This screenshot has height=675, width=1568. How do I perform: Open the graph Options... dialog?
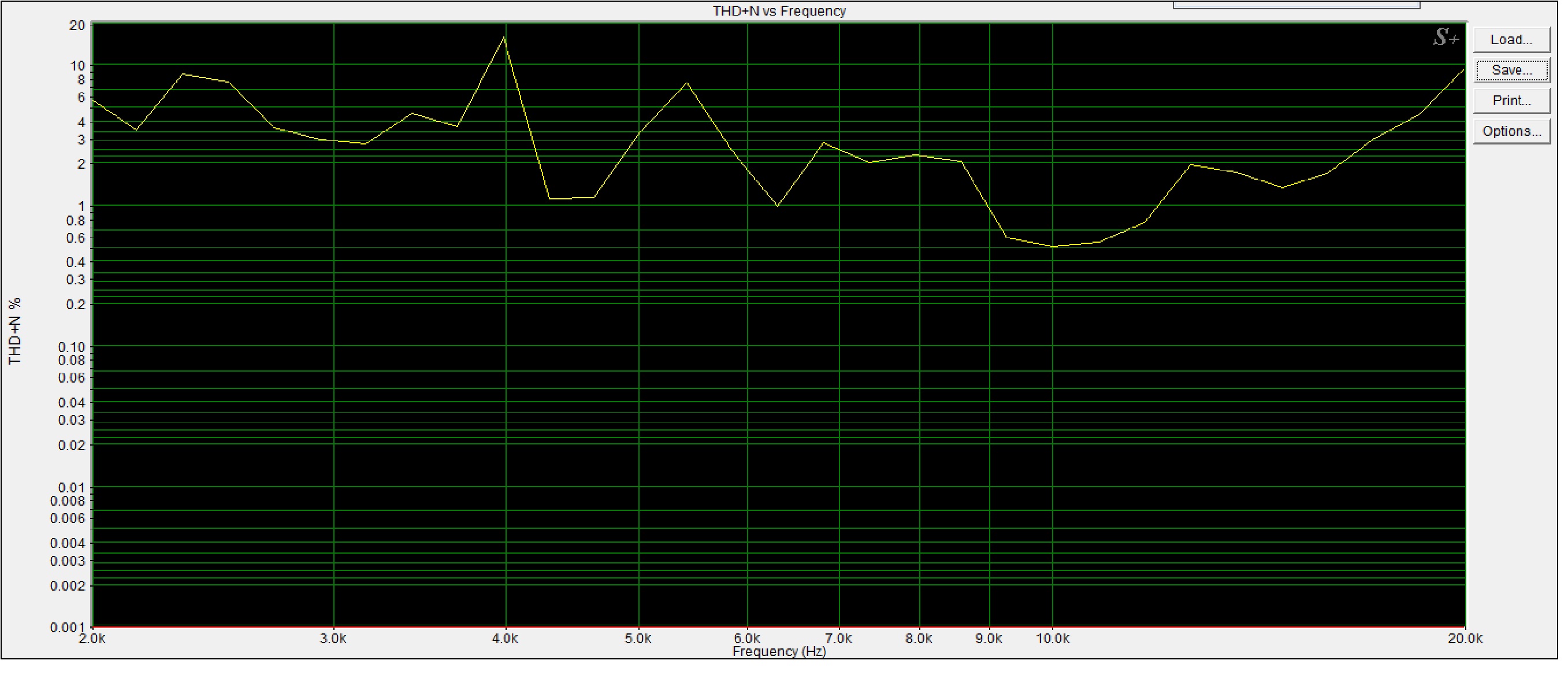[1511, 131]
